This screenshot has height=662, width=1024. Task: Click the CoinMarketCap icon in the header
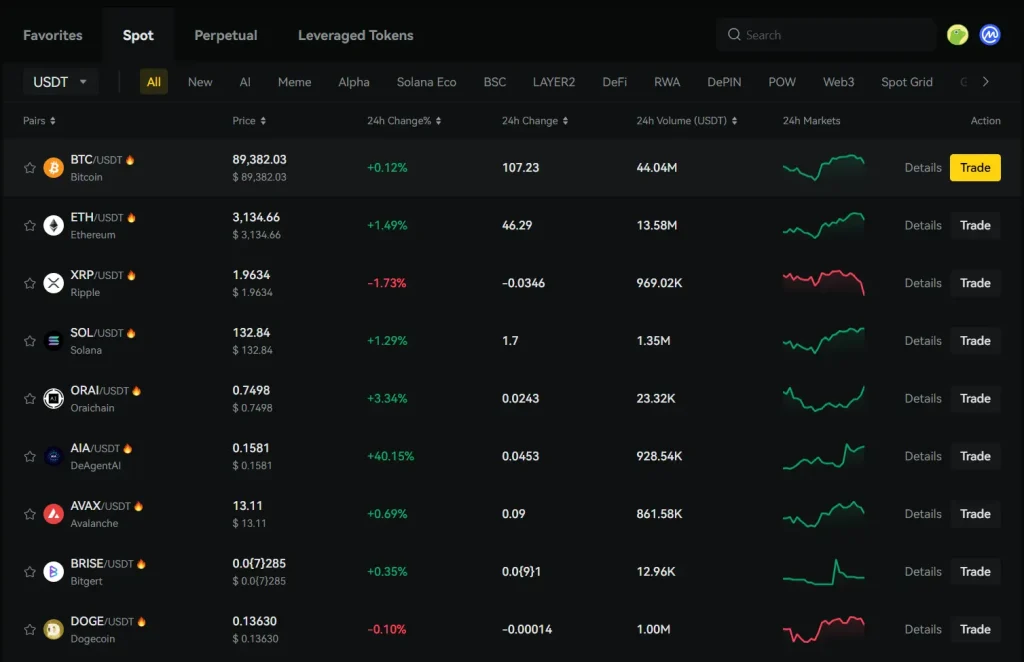tap(990, 34)
